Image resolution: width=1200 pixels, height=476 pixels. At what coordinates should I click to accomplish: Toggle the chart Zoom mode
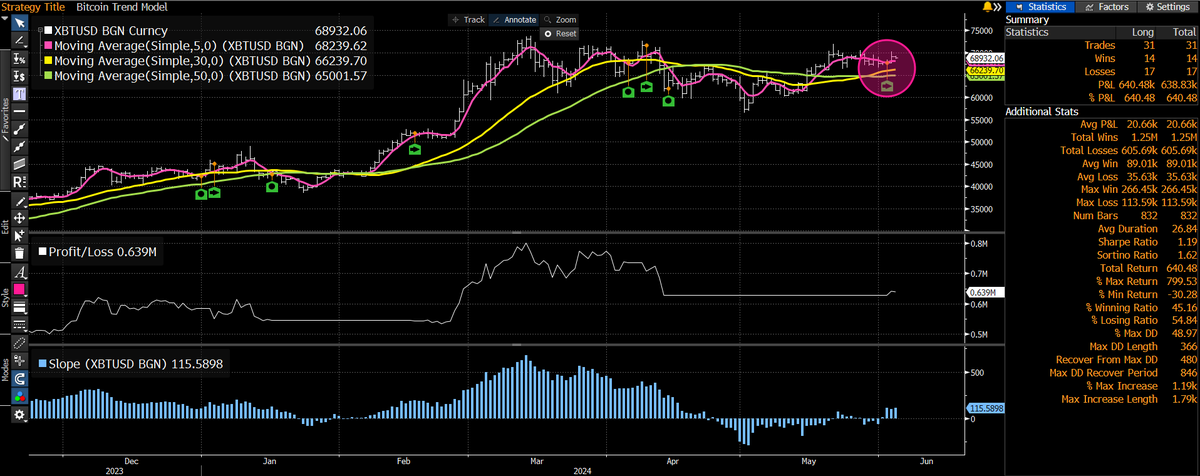[560, 19]
